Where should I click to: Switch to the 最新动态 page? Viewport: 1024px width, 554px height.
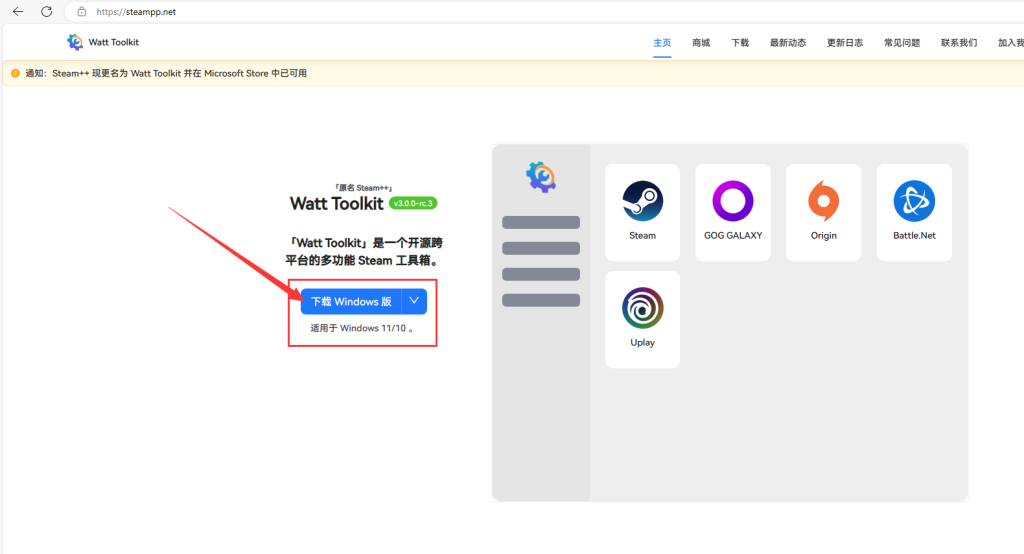[788, 43]
